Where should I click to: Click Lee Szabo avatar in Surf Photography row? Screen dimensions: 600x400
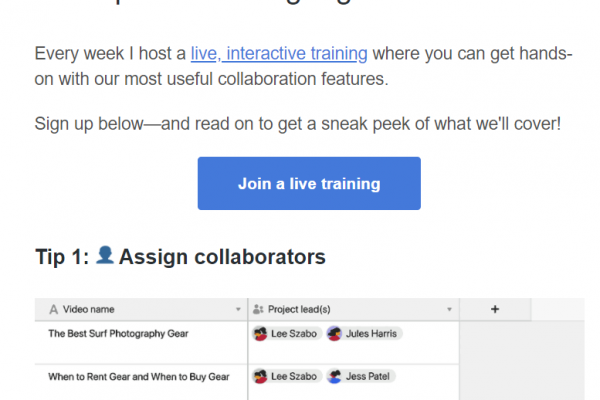point(260,334)
